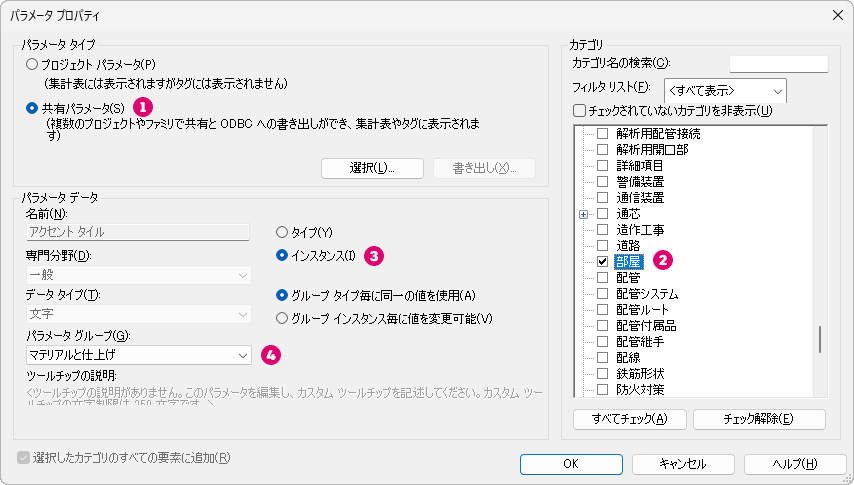Select the タイプ radio option

(282, 232)
